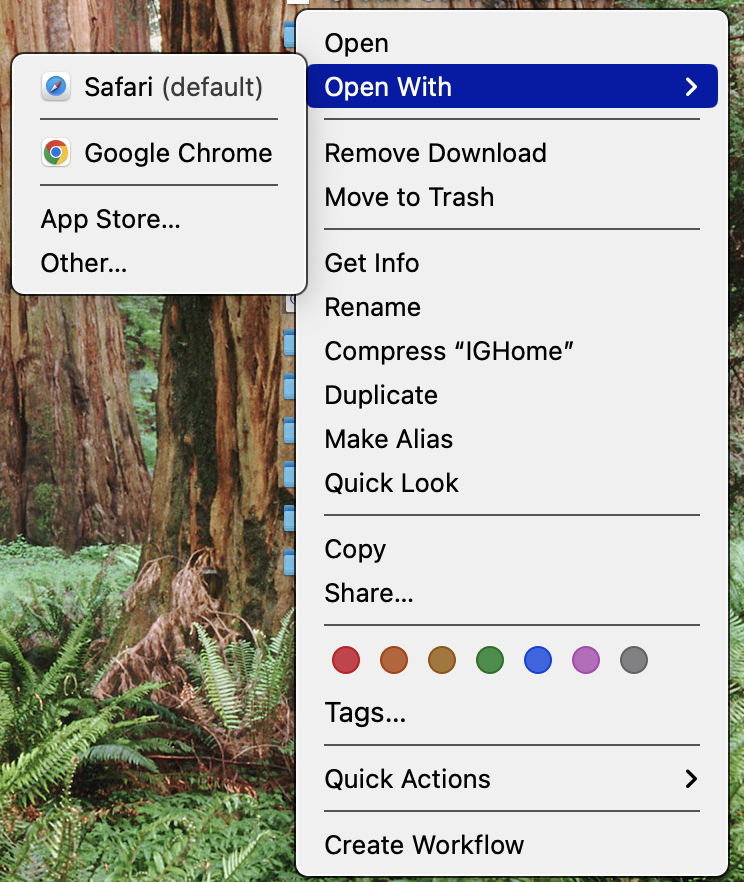Expand the Open With submenu arrow
The image size is (744, 882).
[691, 87]
